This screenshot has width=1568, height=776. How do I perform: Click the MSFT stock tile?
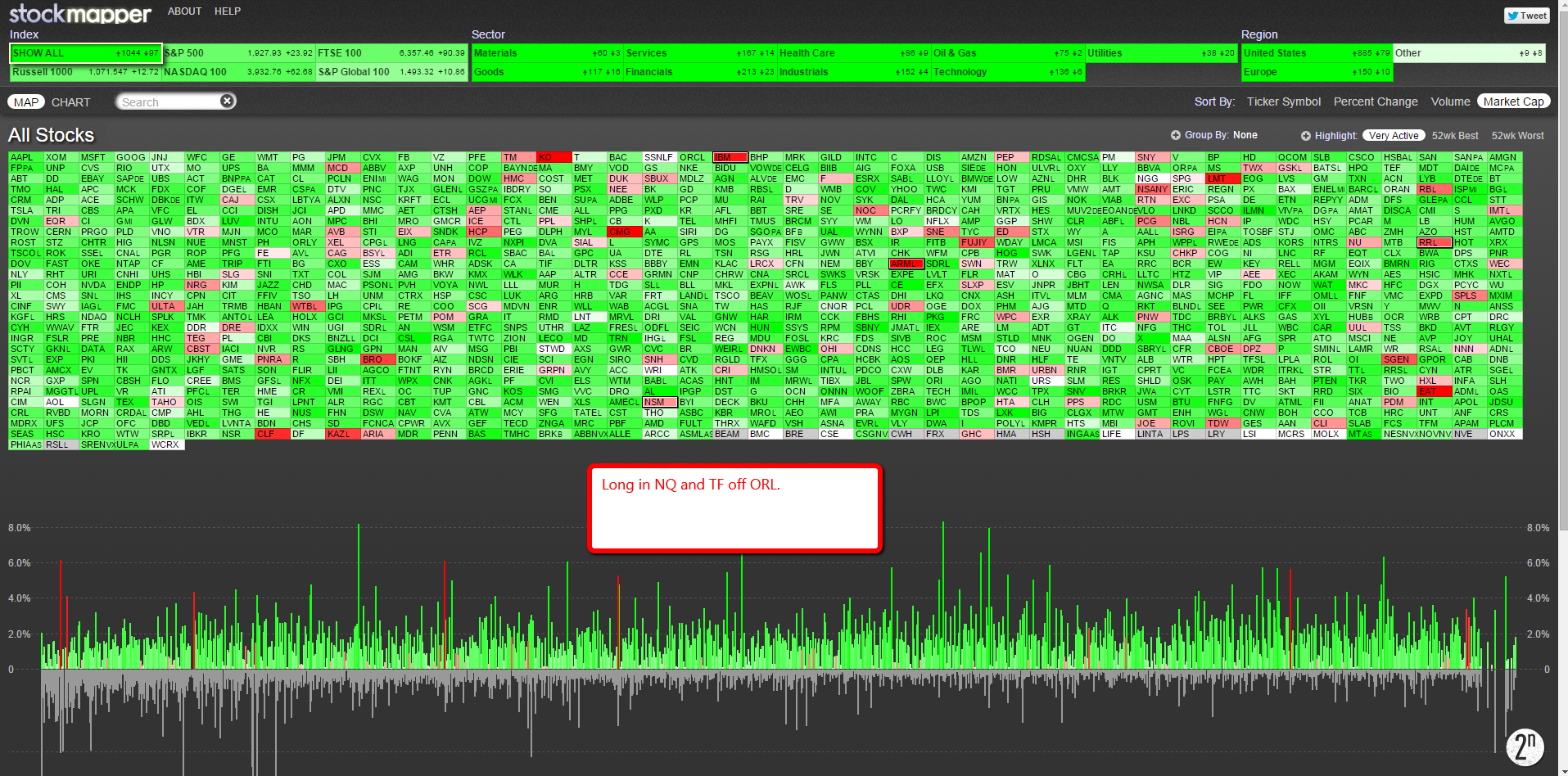click(96, 157)
